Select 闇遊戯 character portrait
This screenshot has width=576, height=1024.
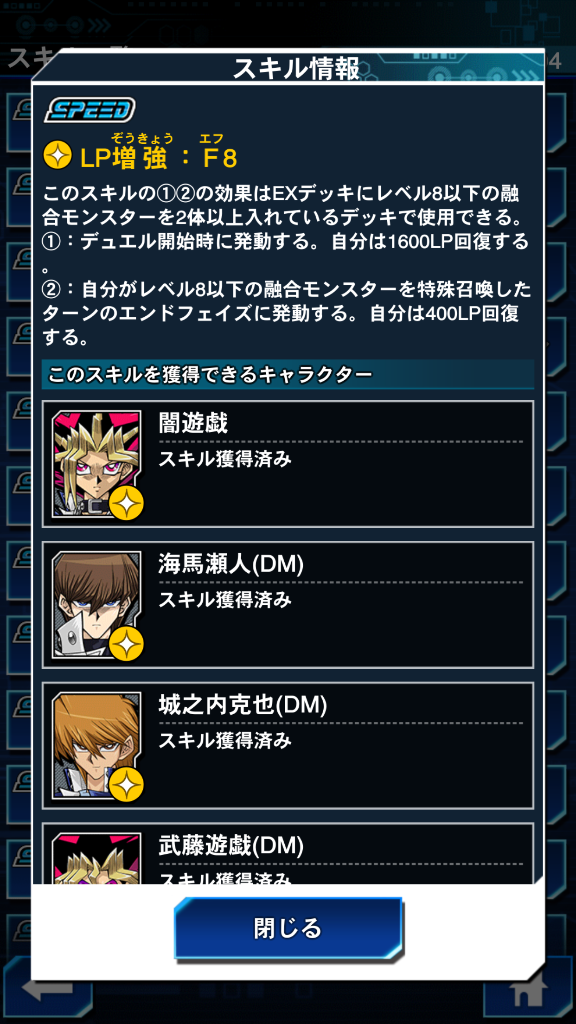click(96, 464)
